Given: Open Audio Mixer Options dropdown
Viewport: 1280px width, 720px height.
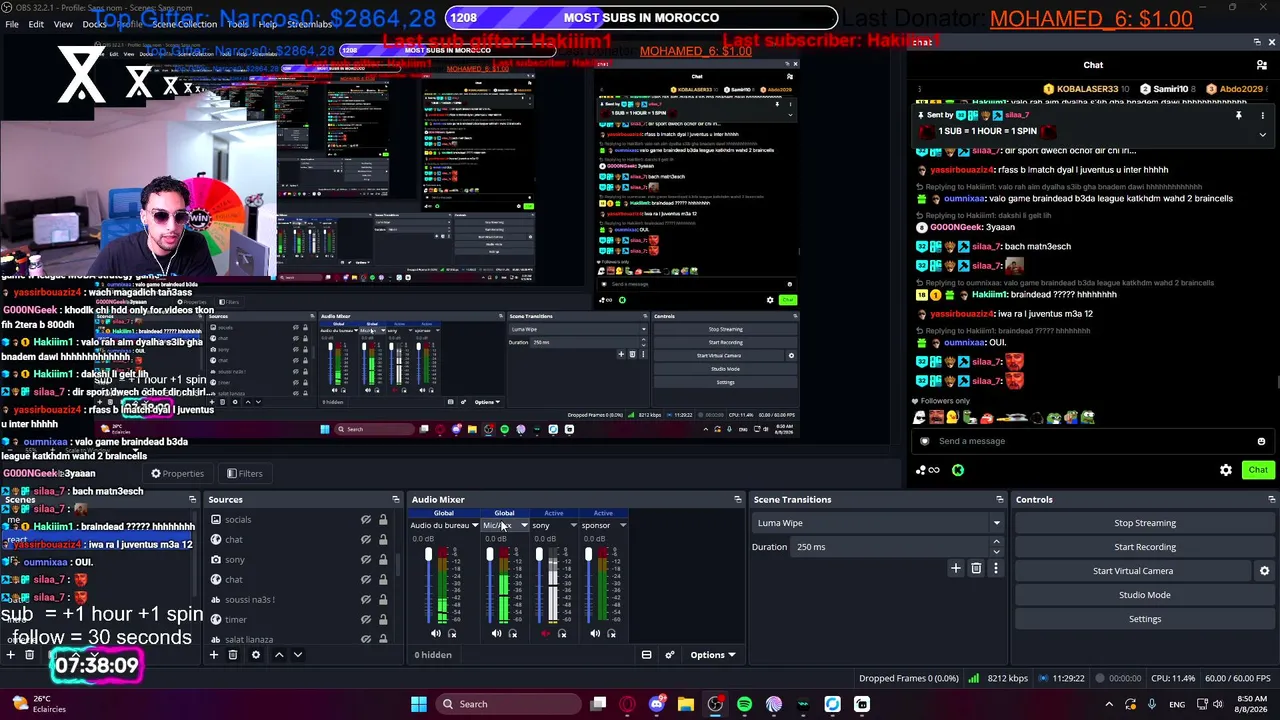Looking at the screenshot, I should pos(712,655).
